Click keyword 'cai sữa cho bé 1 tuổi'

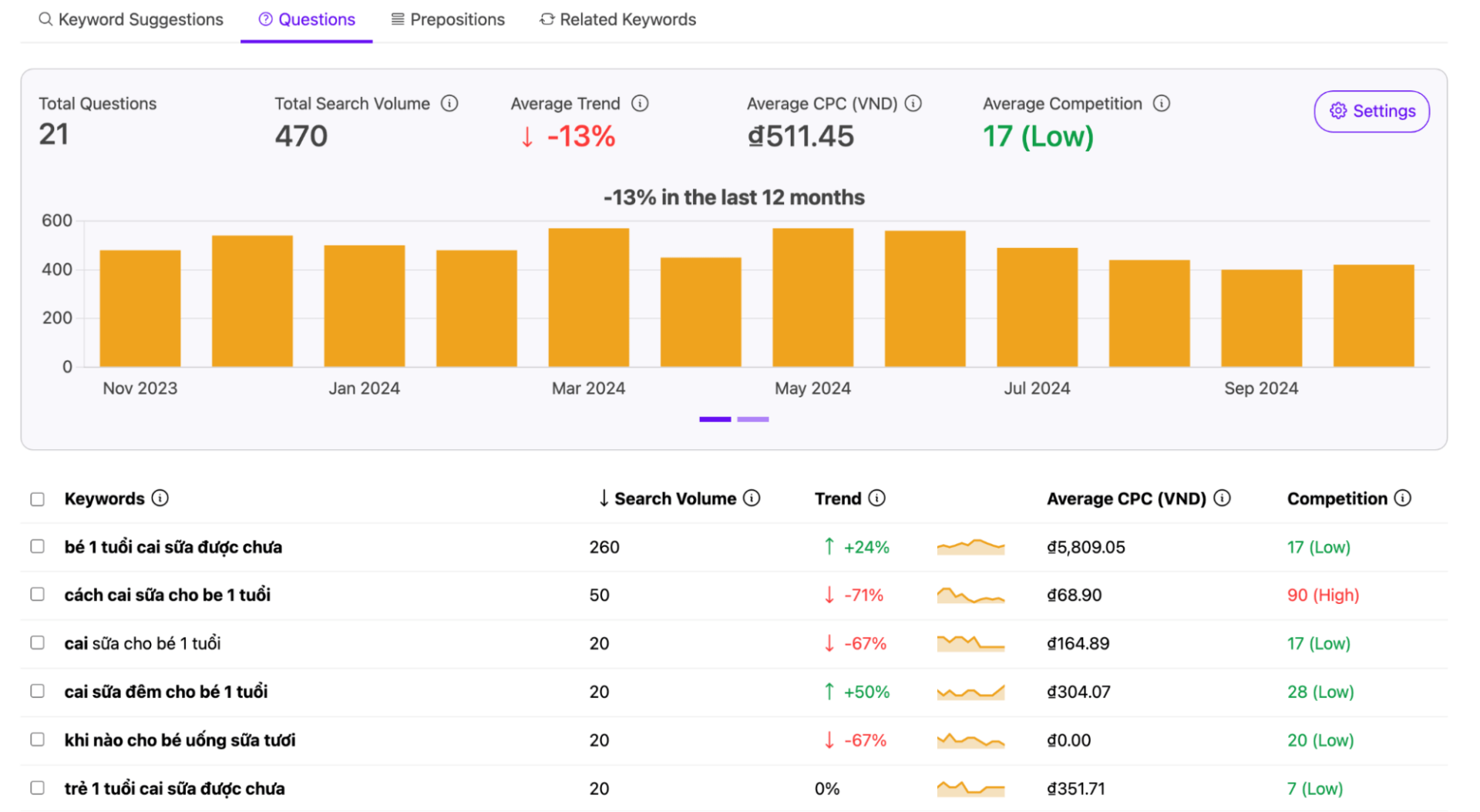coord(143,643)
